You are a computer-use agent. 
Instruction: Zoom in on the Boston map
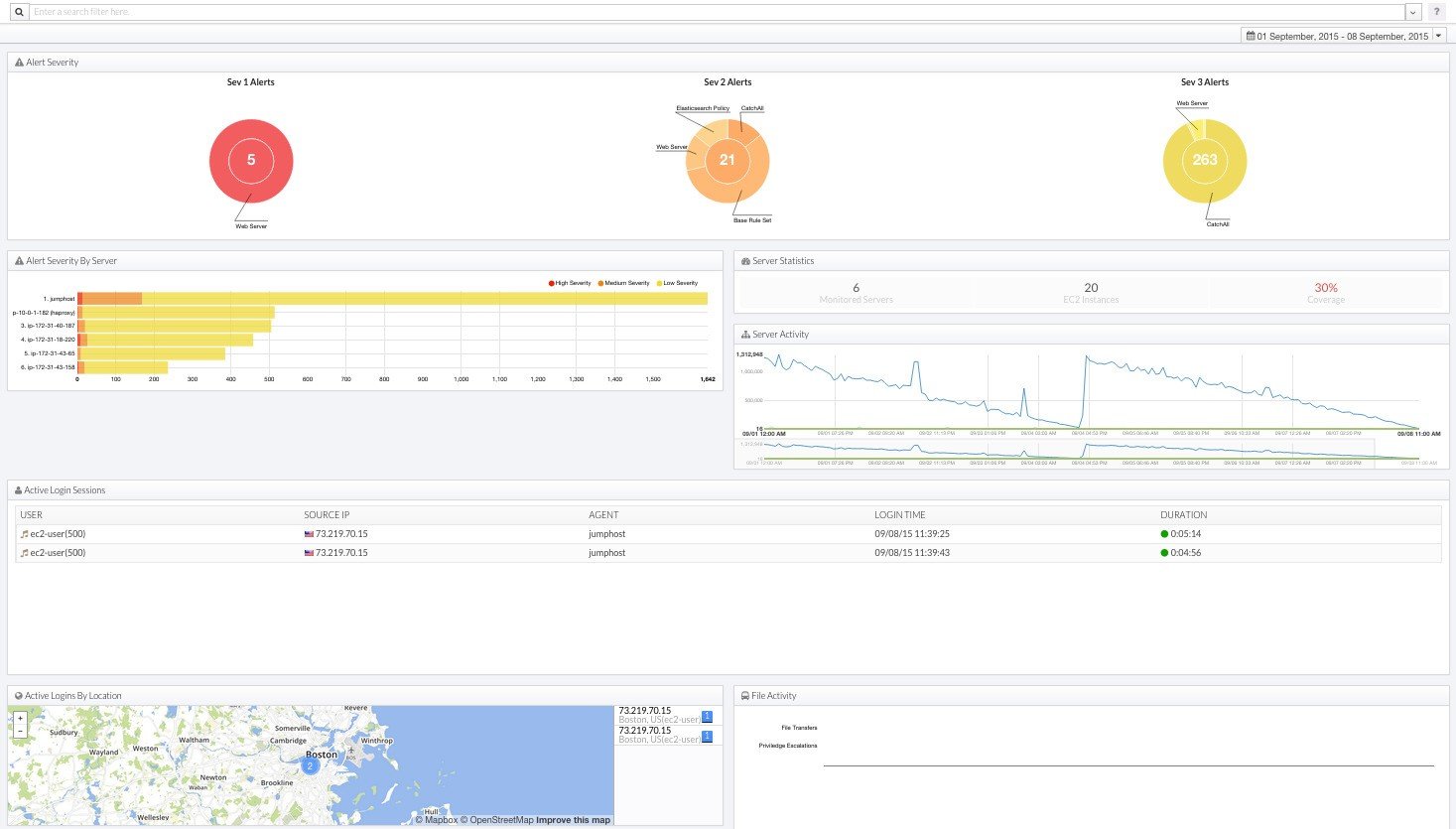click(x=20, y=718)
